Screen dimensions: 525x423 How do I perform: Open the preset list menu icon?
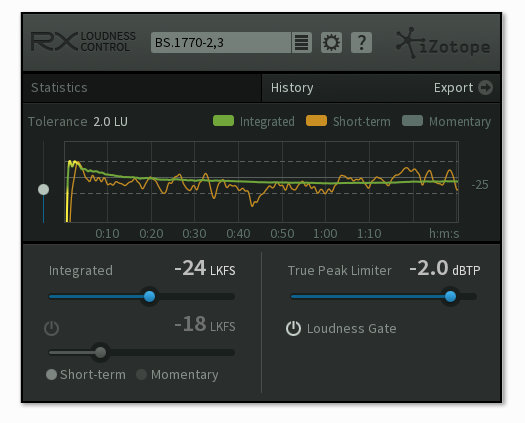pos(302,43)
